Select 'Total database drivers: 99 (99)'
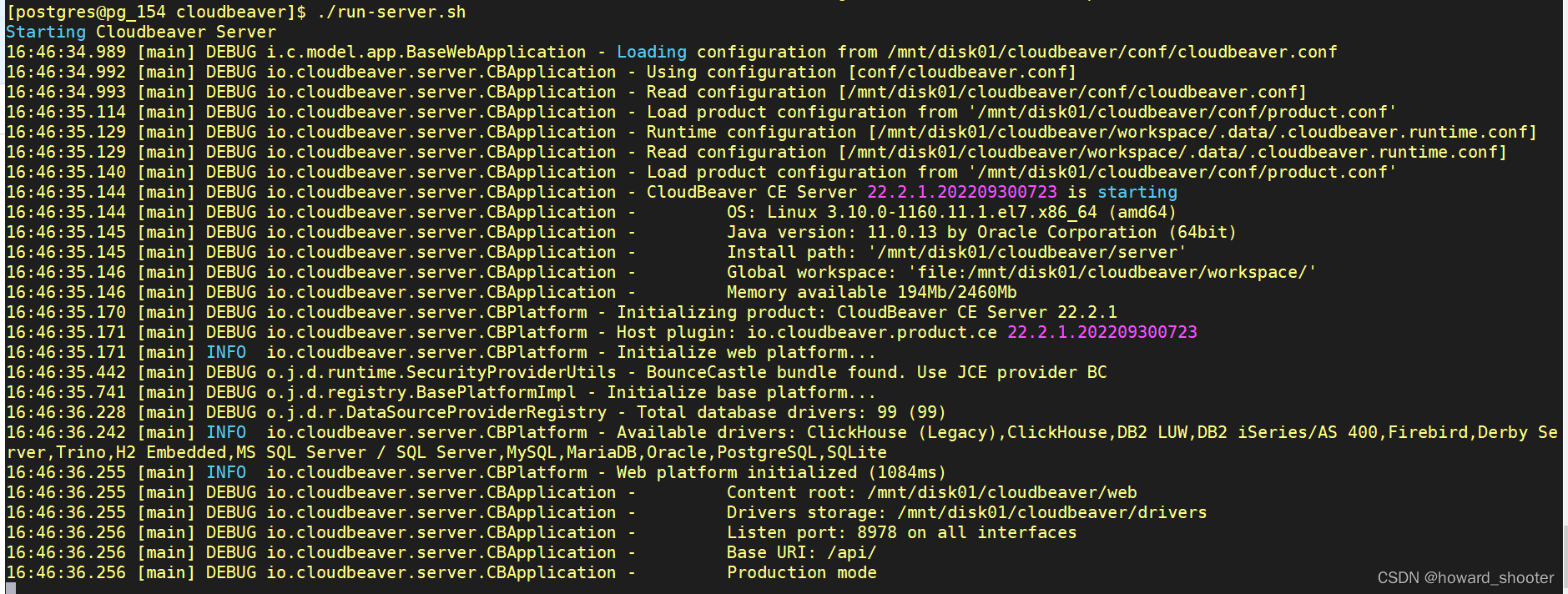This screenshot has width=1568, height=594. click(791, 413)
